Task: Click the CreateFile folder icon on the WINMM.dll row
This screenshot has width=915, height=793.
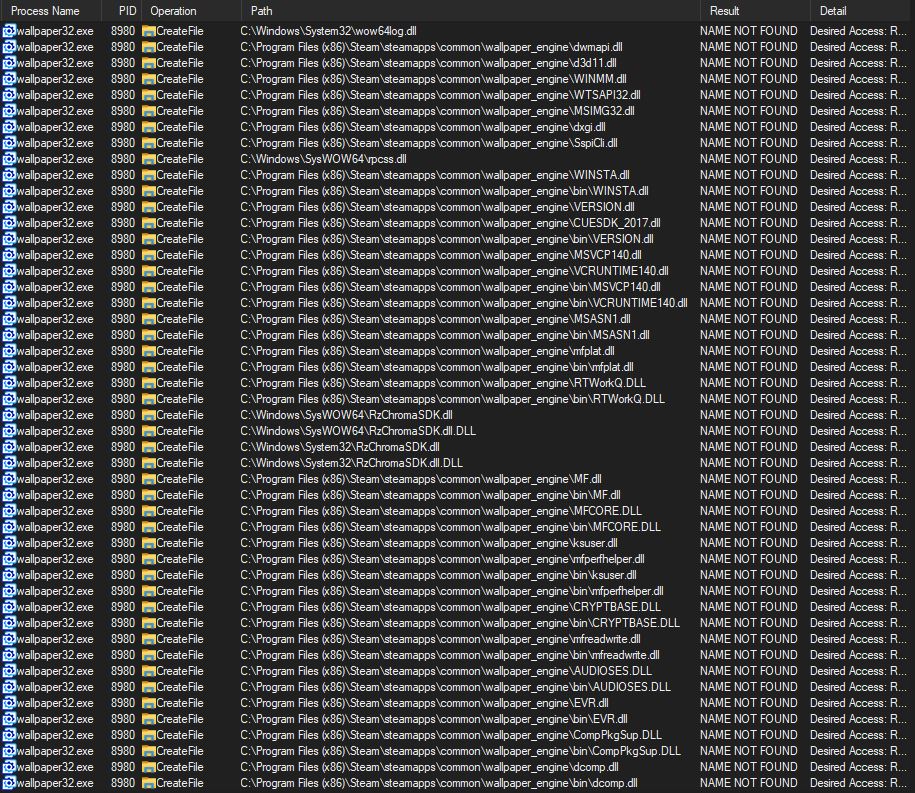Action: tap(150, 79)
